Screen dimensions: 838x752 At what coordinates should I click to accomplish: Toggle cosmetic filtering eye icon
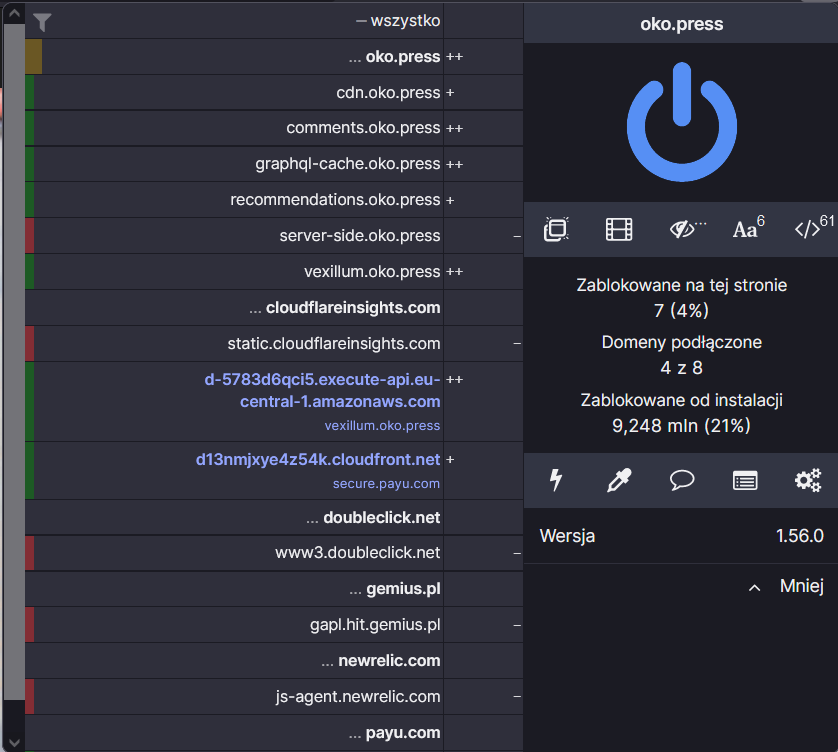coord(687,229)
